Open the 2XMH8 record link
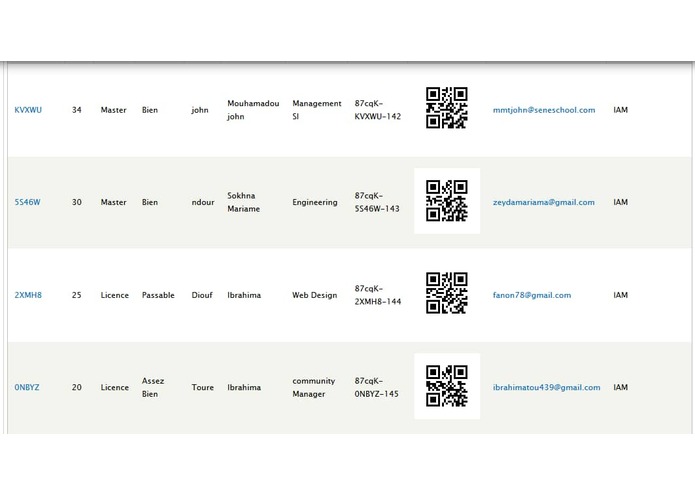The height and width of the screenshot is (494, 695). pyautogui.click(x=28, y=295)
